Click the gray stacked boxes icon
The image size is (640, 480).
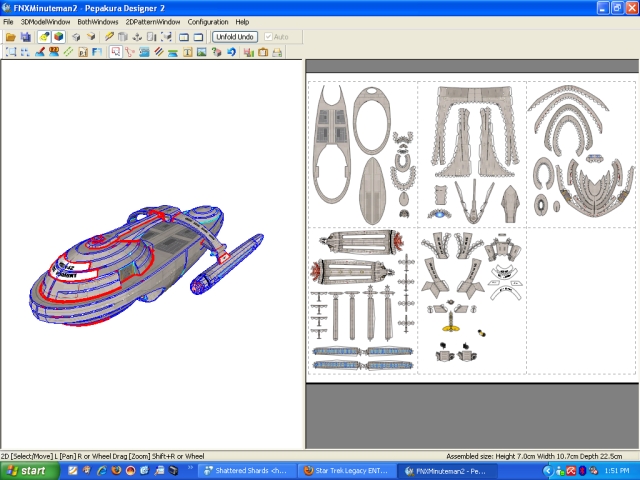coord(122,37)
